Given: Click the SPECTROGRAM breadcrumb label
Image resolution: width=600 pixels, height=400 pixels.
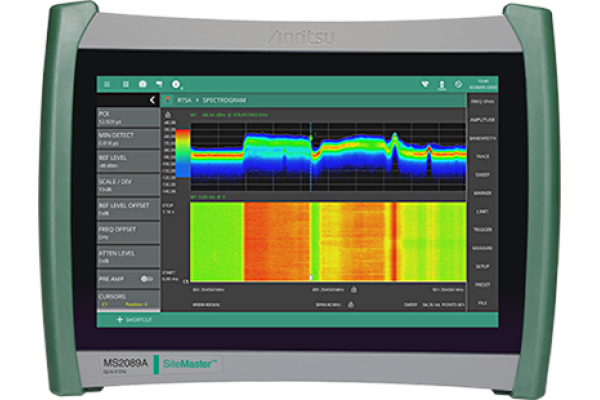Looking at the screenshot, I should click(224, 100).
